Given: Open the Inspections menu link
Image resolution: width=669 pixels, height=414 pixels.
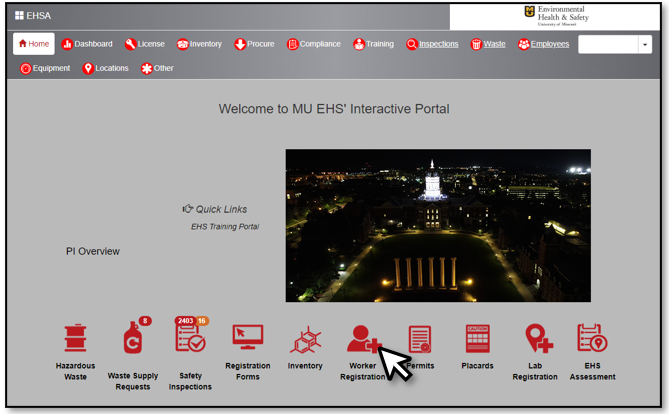Looking at the screenshot, I should 432,44.
